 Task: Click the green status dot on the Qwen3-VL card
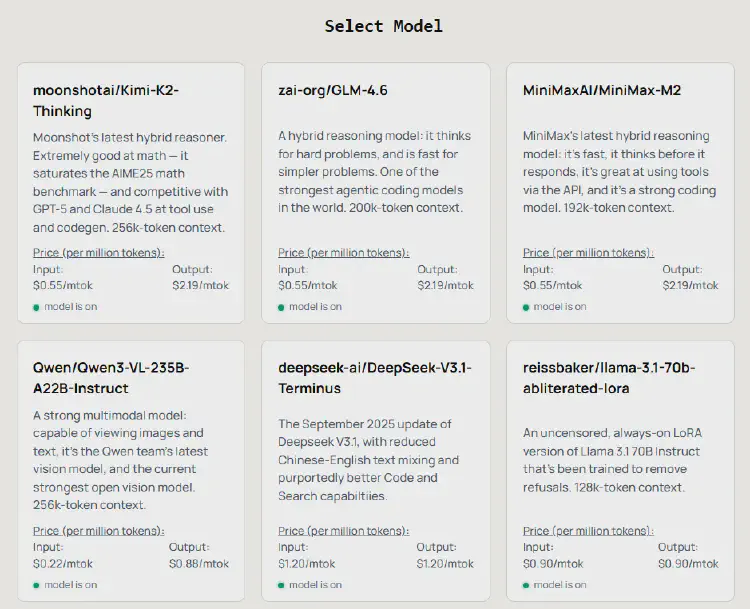click(37, 585)
